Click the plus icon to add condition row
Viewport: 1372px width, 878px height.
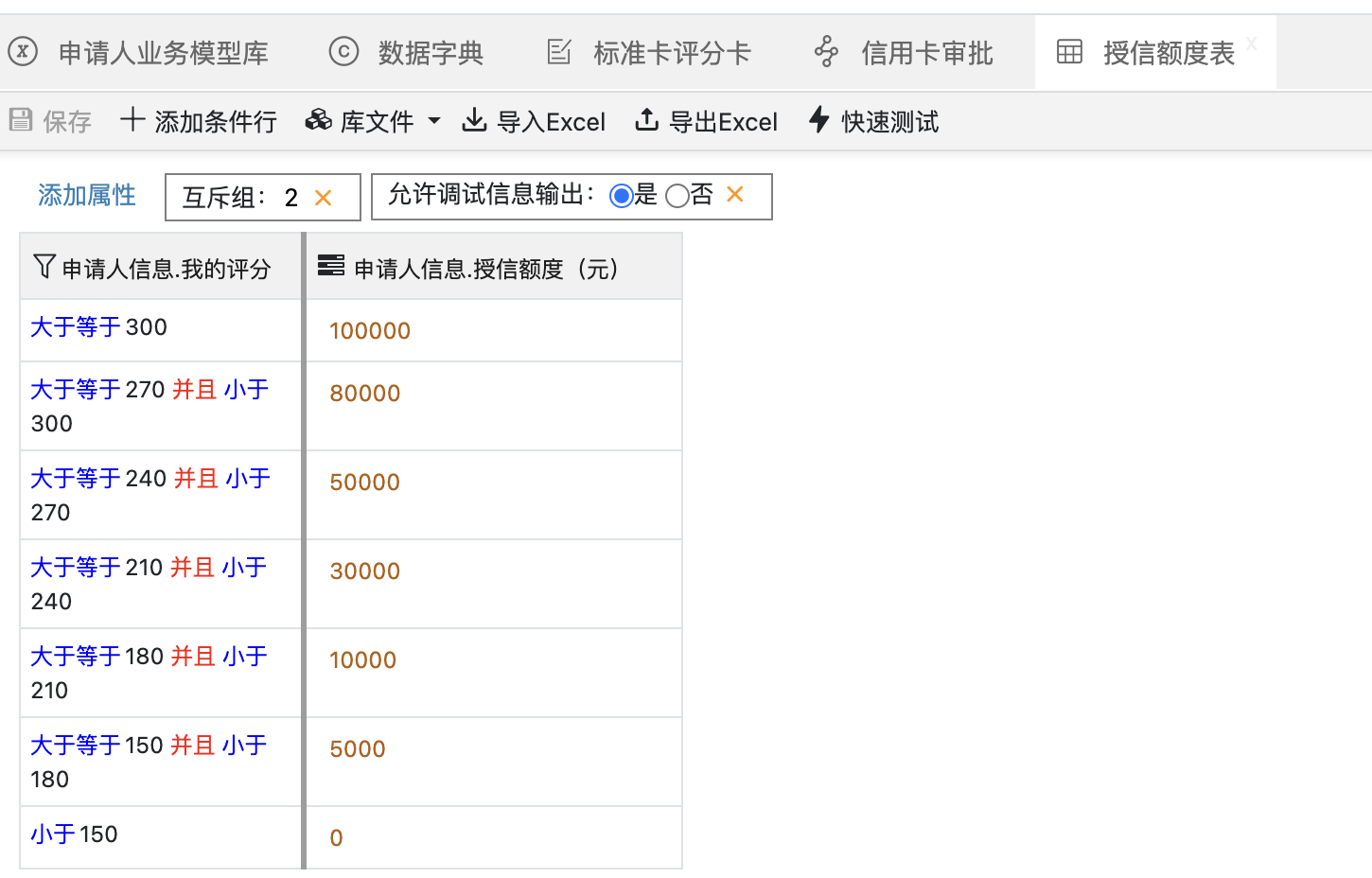132,120
